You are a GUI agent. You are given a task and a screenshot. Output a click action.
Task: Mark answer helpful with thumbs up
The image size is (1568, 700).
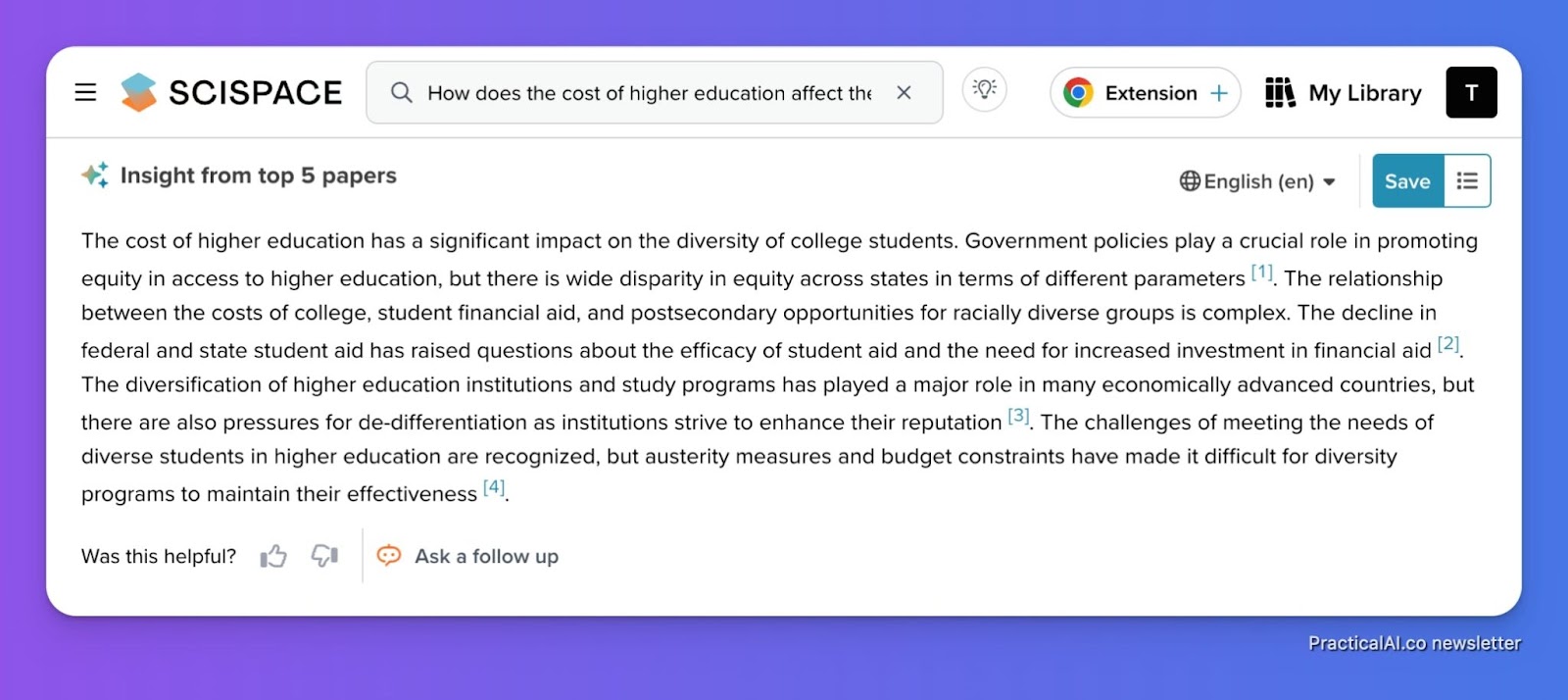click(273, 556)
